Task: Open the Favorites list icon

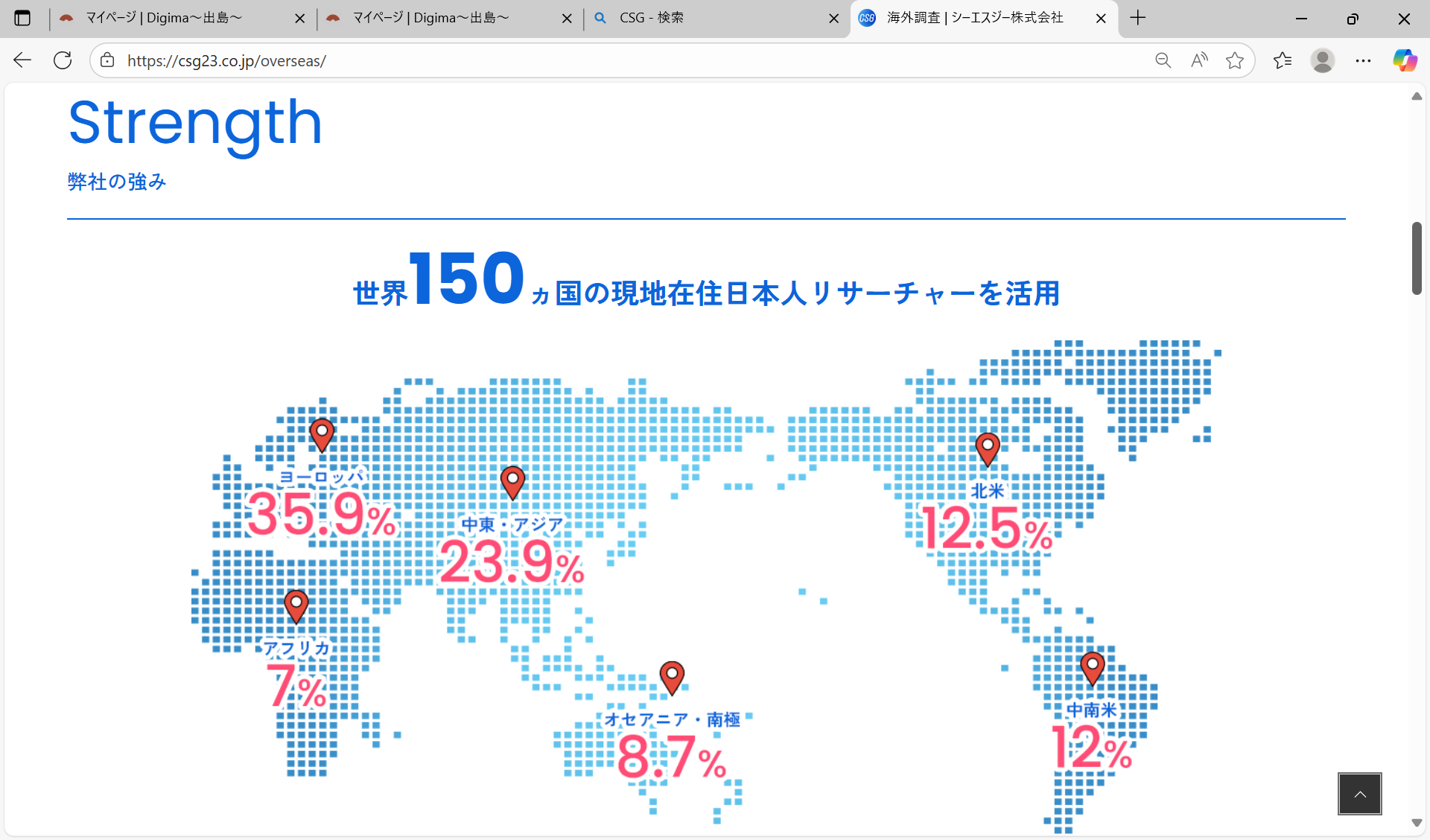Action: pyautogui.click(x=1282, y=60)
